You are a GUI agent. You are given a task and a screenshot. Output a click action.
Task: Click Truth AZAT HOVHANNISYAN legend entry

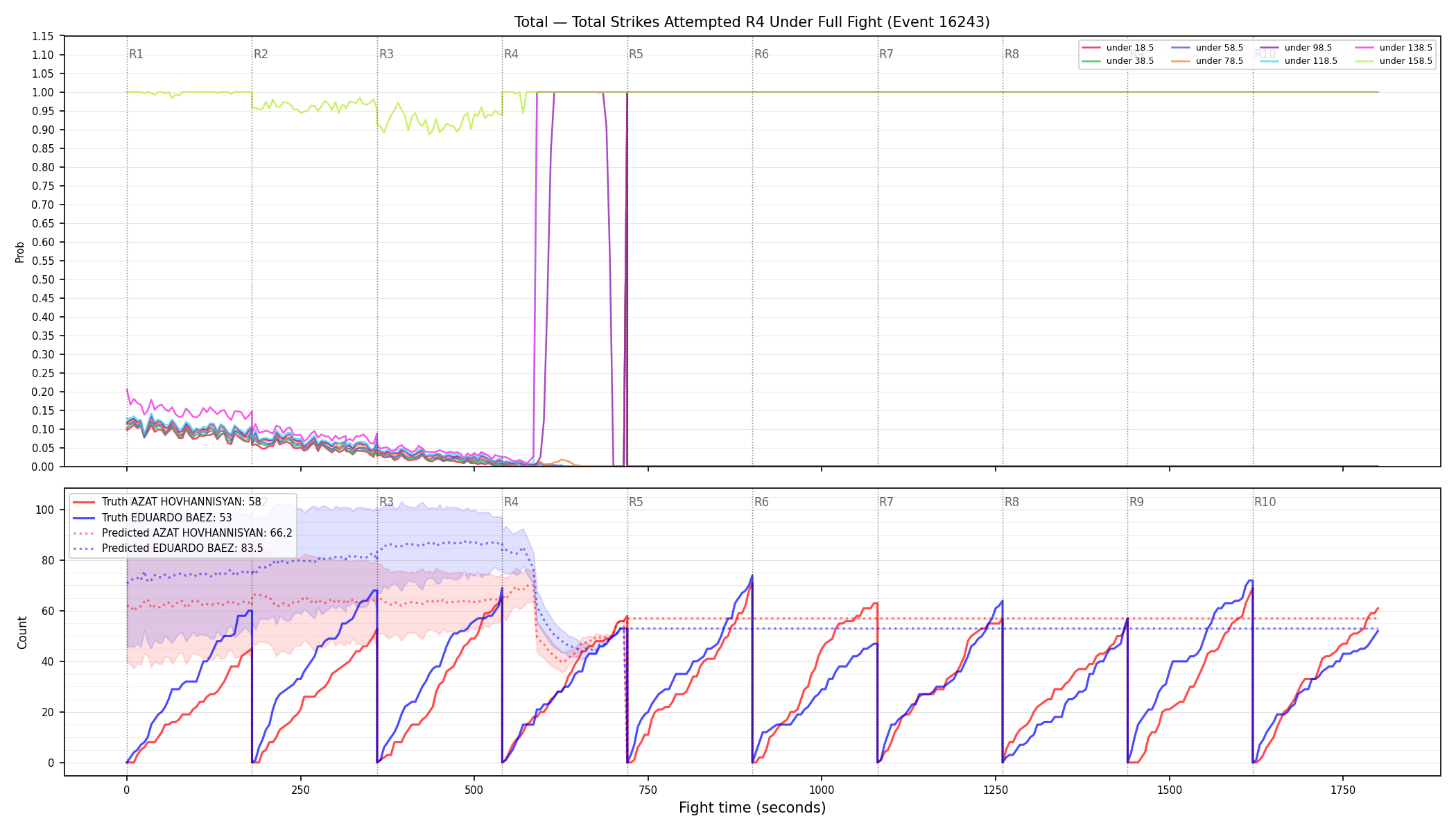coord(167,502)
